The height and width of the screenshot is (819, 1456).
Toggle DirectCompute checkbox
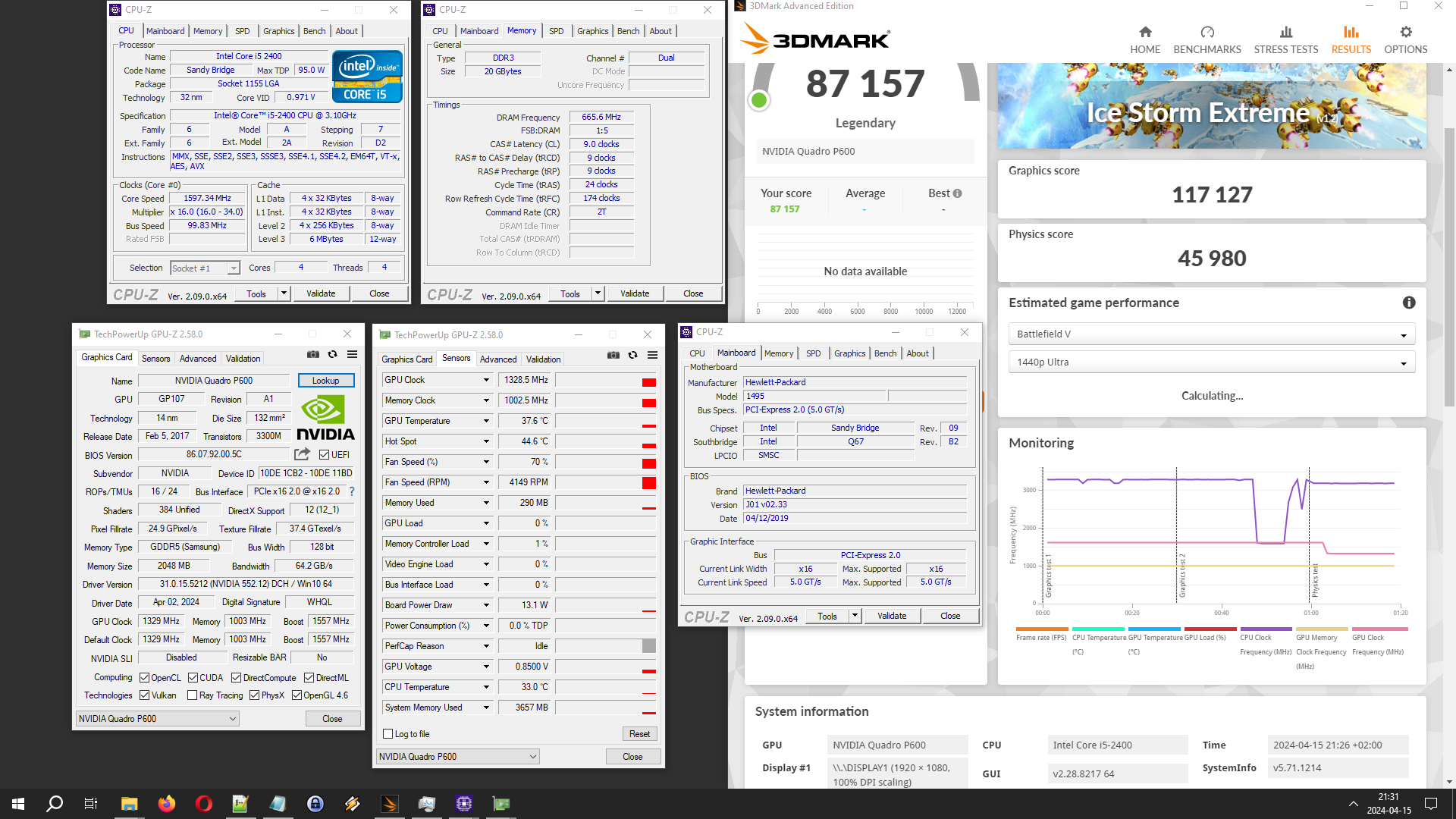237,678
